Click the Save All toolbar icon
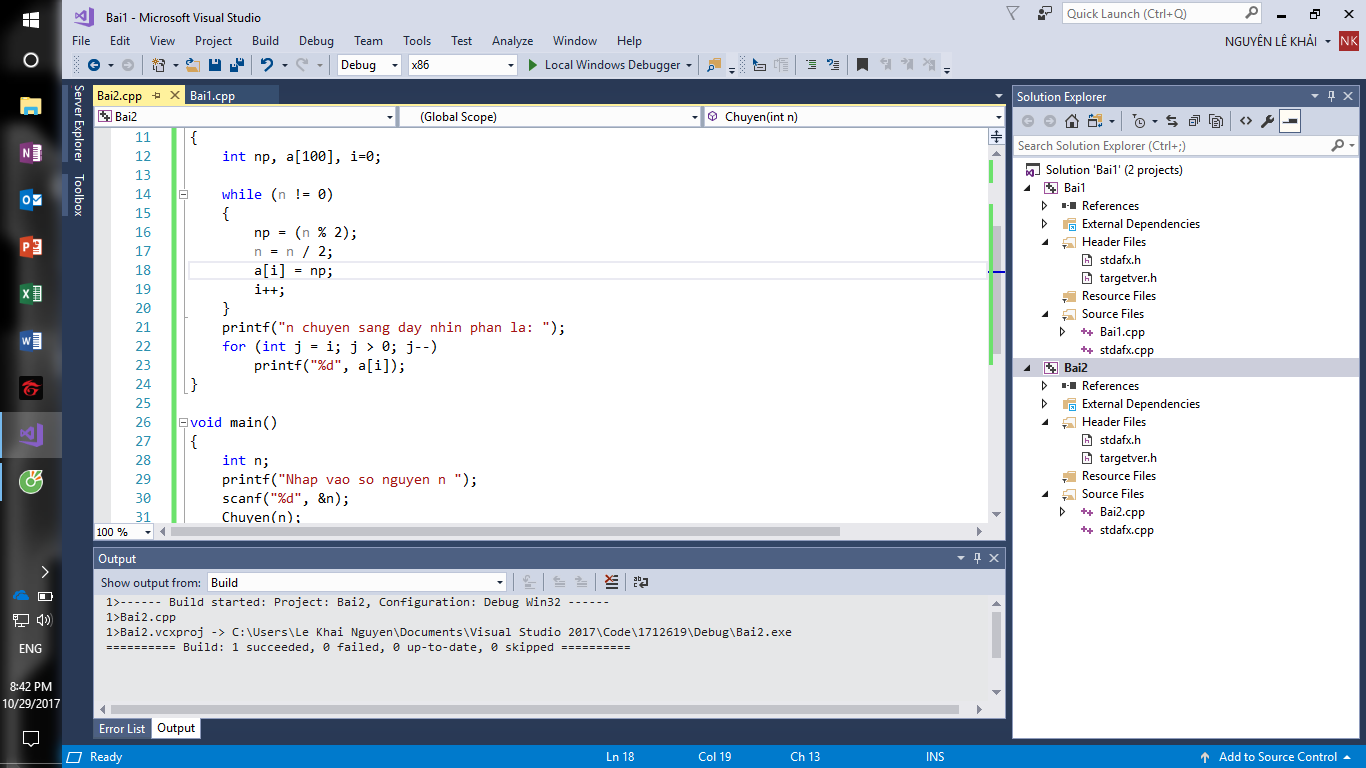 236,65
